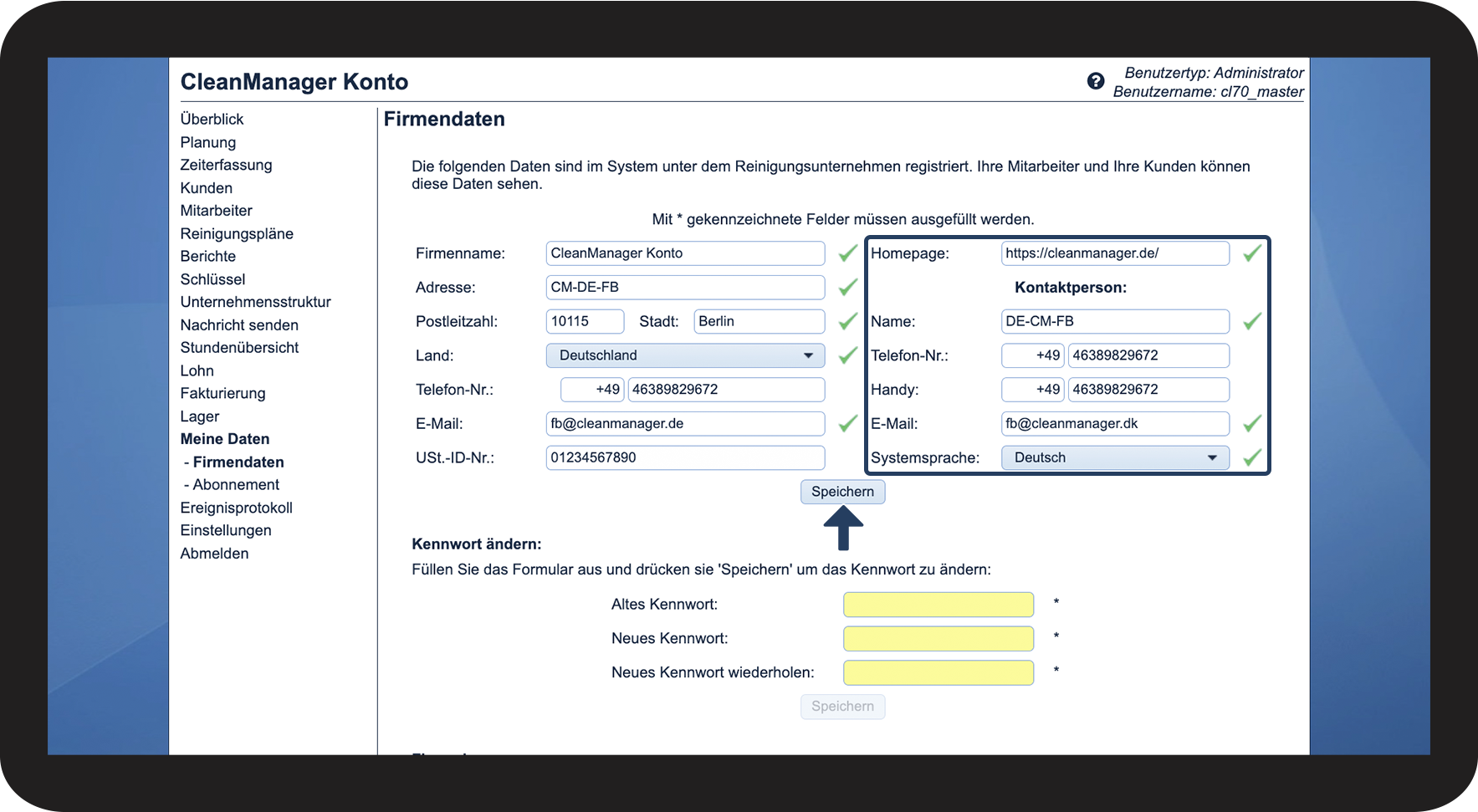Screen dimensions: 1478x812
Task: Click Abmelden to log out
Action: [x=214, y=554]
